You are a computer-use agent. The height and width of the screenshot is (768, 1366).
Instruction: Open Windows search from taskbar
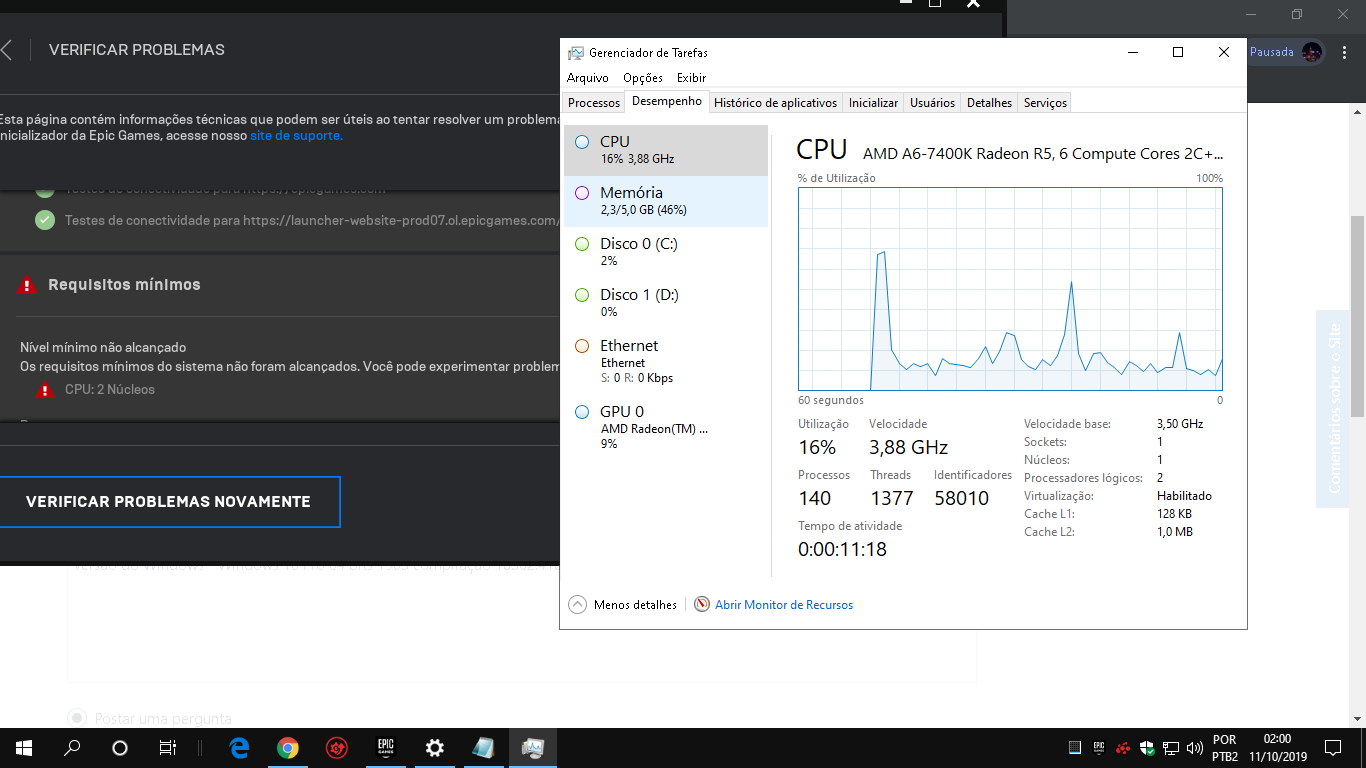[72, 748]
